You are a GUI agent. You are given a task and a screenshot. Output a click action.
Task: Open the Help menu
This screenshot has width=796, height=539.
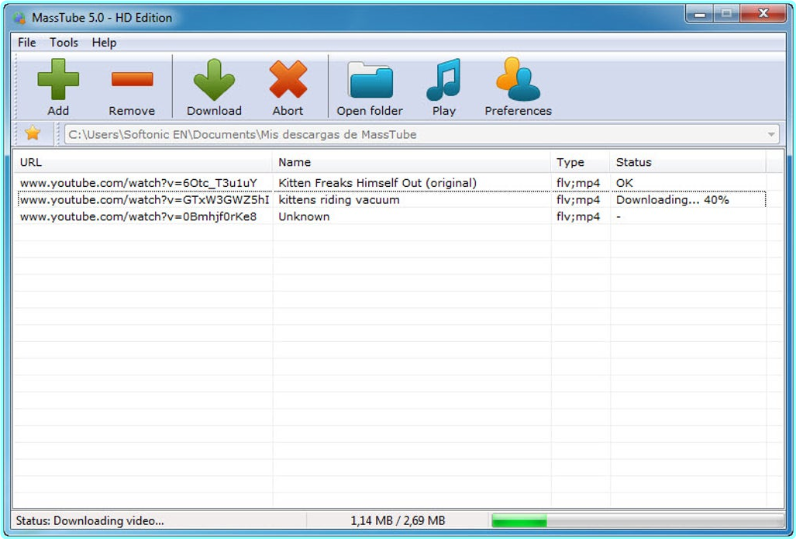coord(104,43)
